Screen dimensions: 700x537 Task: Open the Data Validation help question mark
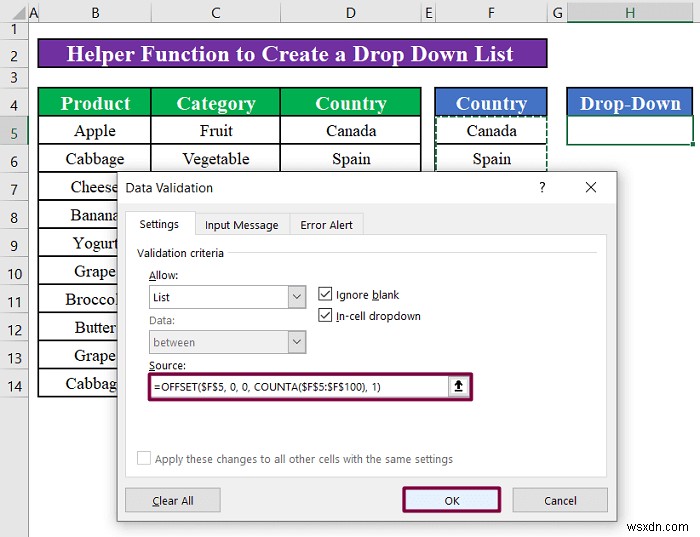(542, 187)
